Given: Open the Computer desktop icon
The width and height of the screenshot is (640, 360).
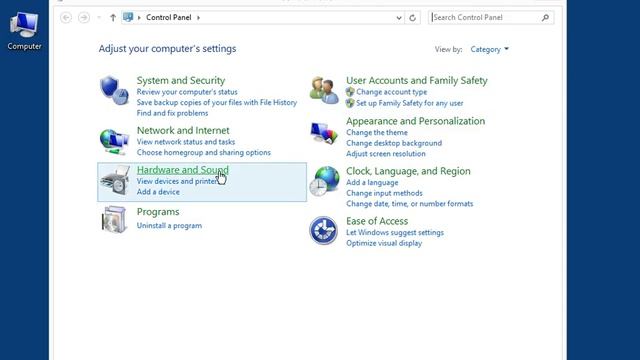Looking at the screenshot, I should pos(24,31).
